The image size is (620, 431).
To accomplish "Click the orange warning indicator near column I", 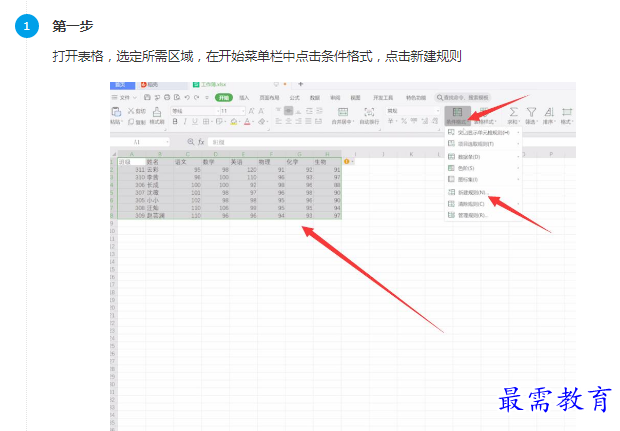I will coord(347,161).
